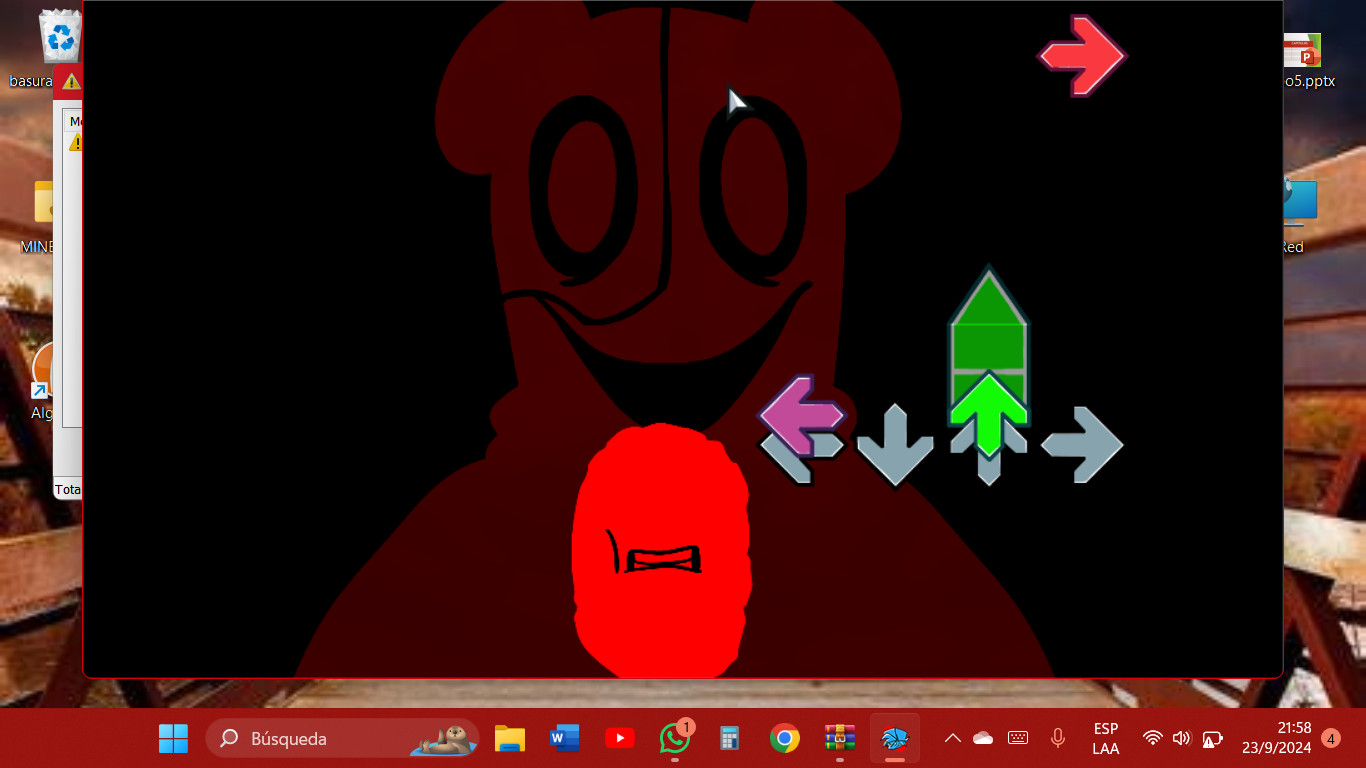Open notification center badge showing 4
The height and width of the screenshot is (768, 1366).
[x=1331, y=739]
